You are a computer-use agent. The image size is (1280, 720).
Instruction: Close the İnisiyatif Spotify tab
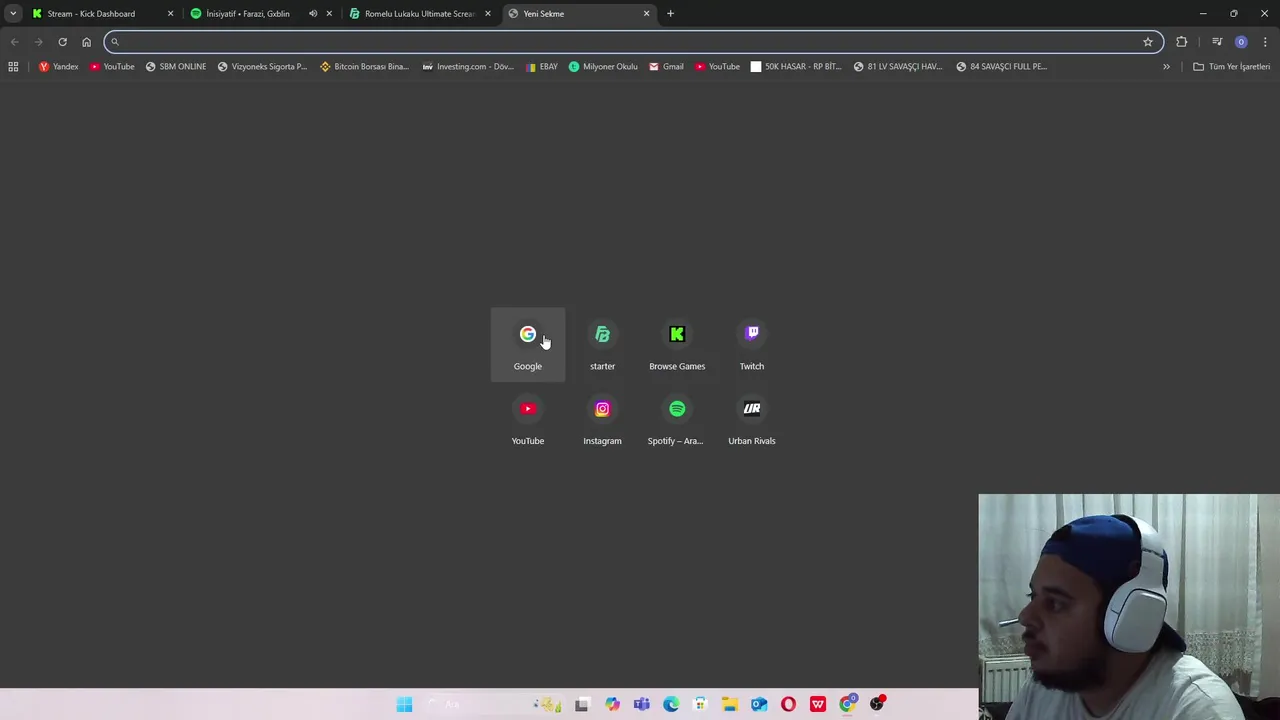pos(329,14)
